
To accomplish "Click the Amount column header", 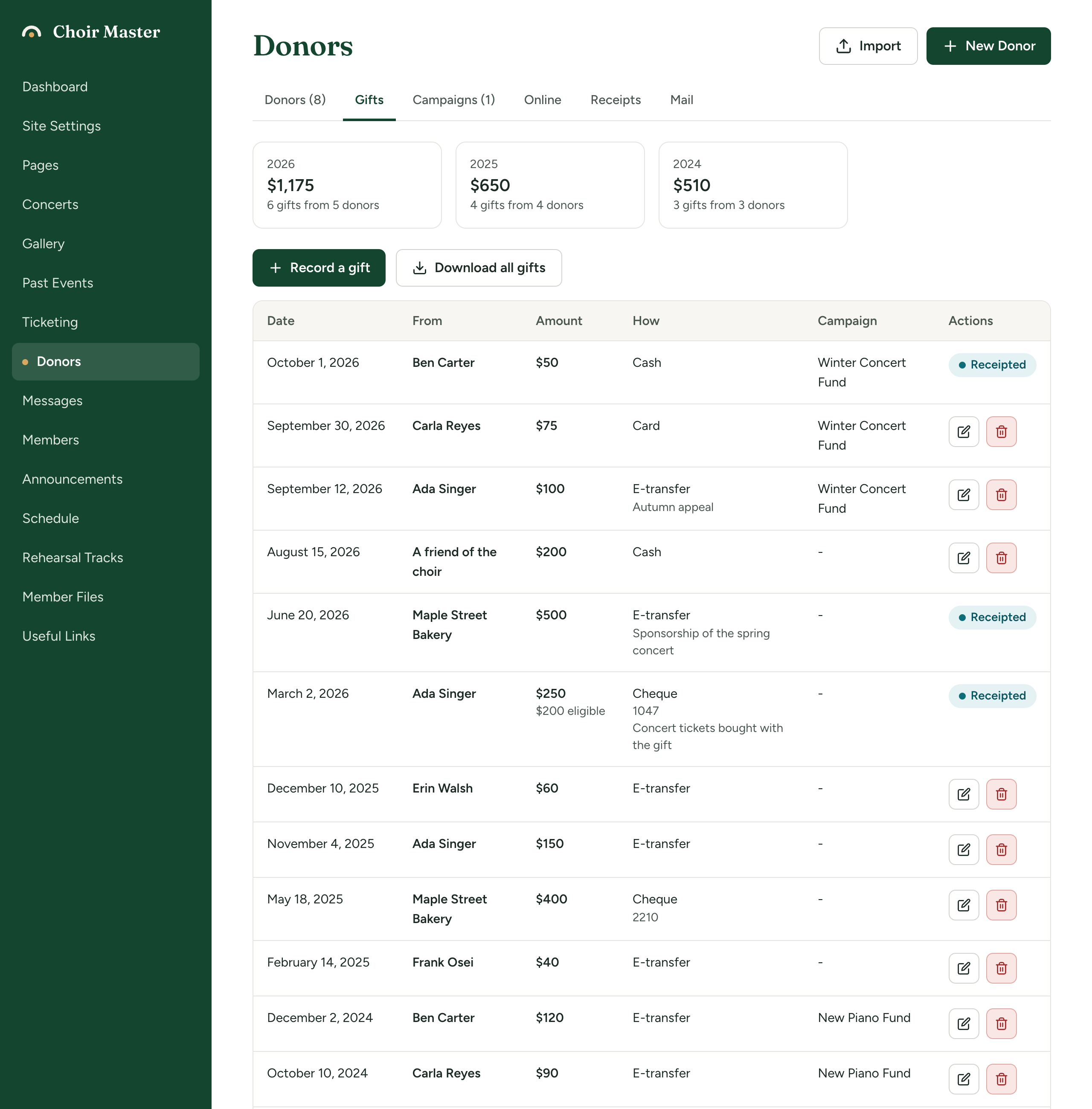I will [x=559, y=321].
